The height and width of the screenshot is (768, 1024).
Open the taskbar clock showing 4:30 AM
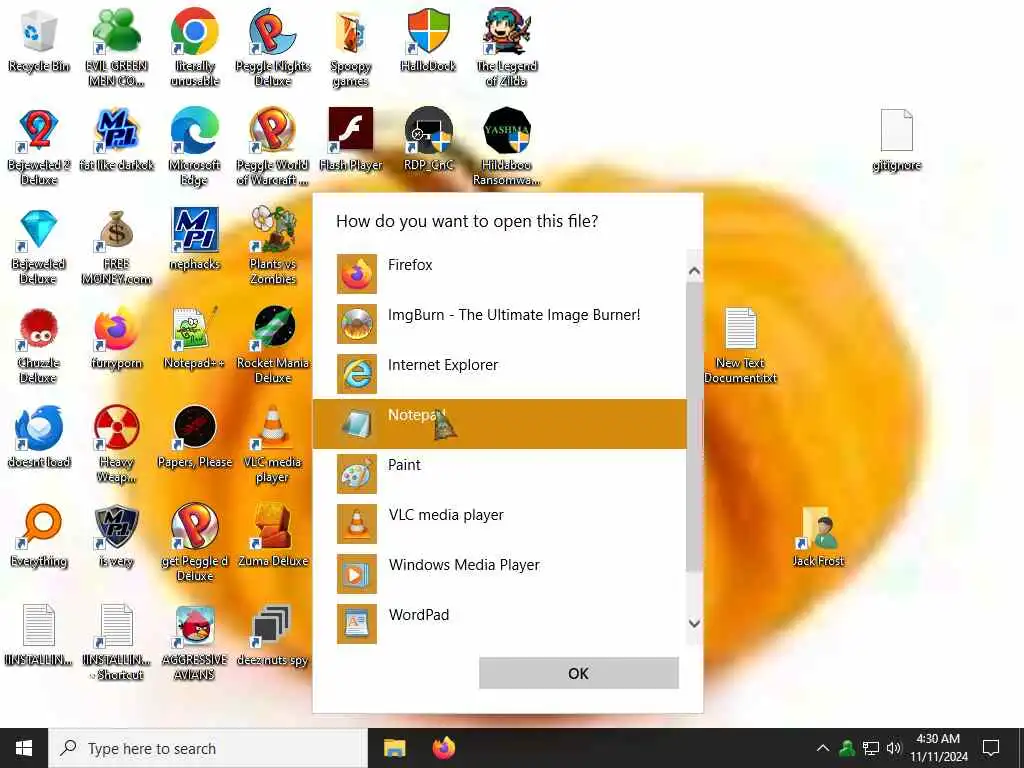(938, 748)
